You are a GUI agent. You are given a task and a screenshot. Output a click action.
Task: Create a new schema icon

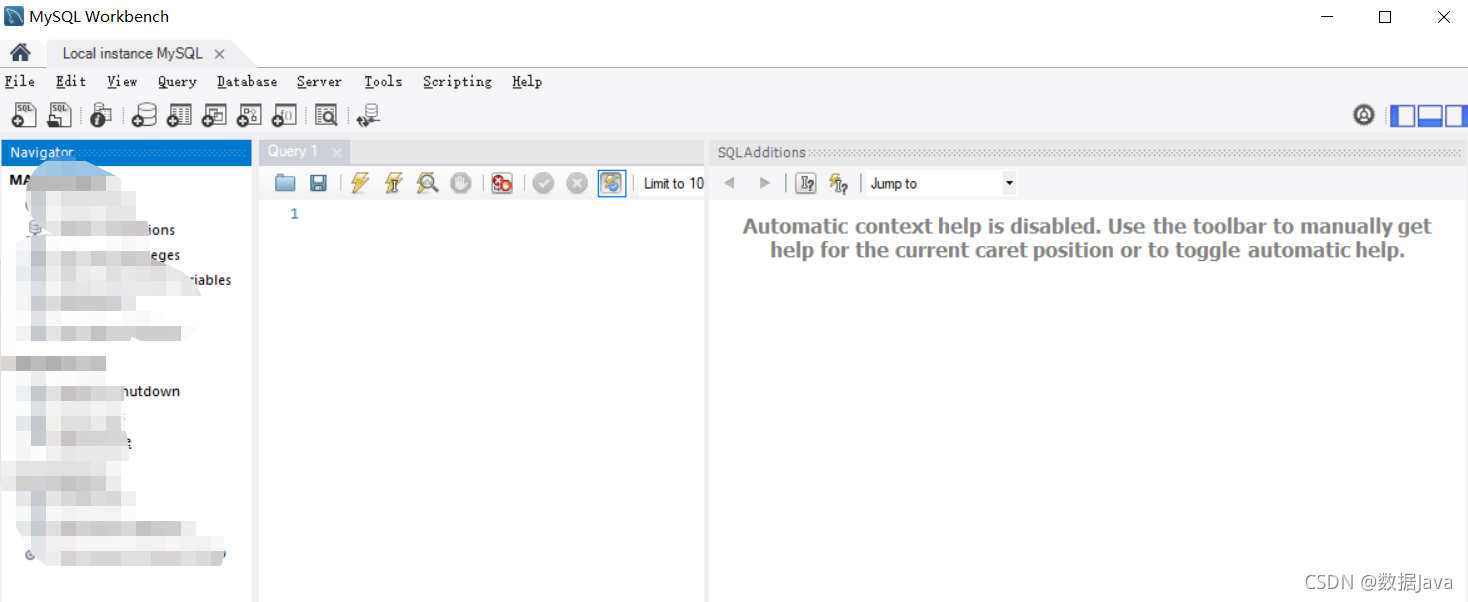point(144,115)
